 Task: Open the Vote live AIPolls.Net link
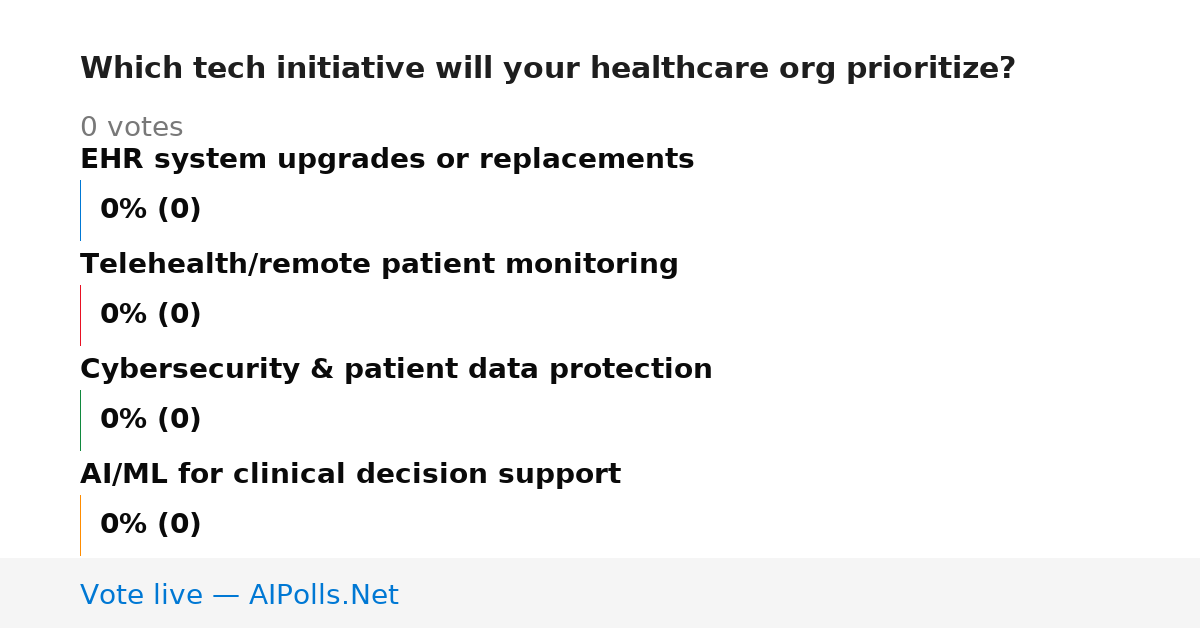pos(239,596)
